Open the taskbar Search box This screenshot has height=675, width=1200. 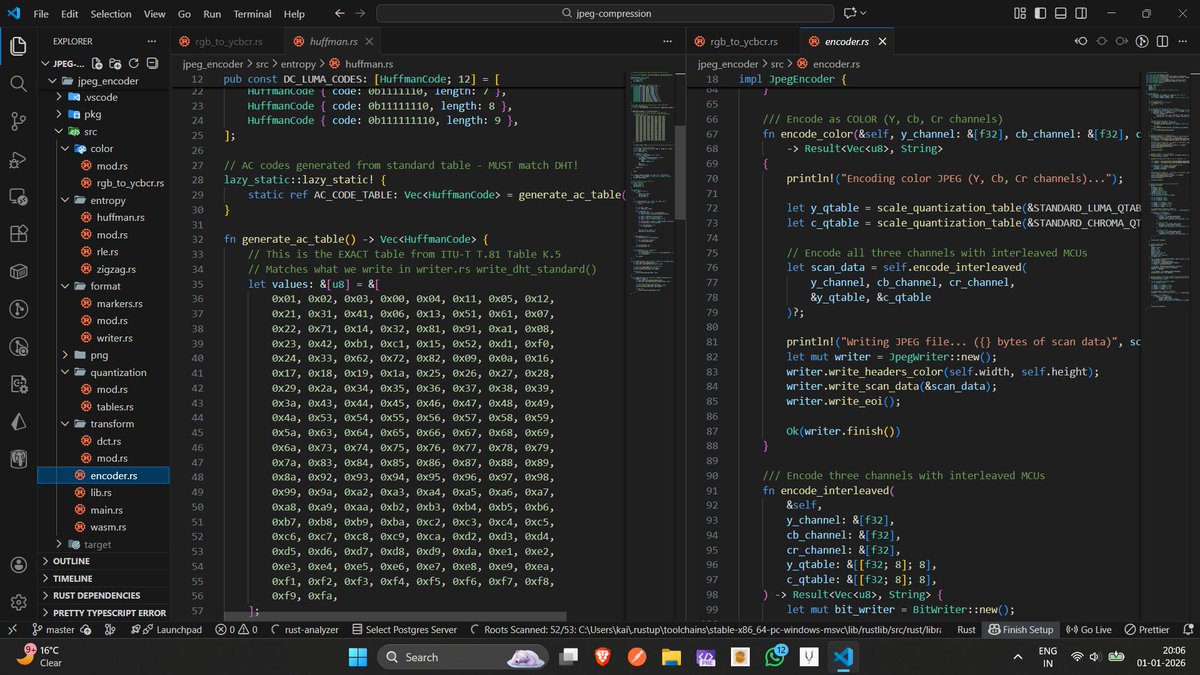click(x=462, y=657)
